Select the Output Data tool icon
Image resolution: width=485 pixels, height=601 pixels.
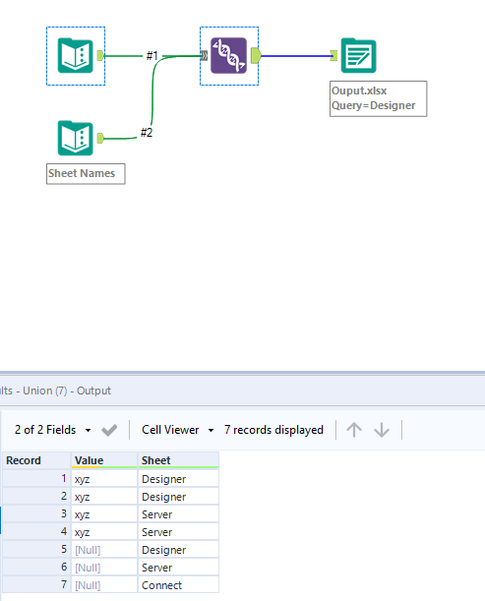(358, 56)
